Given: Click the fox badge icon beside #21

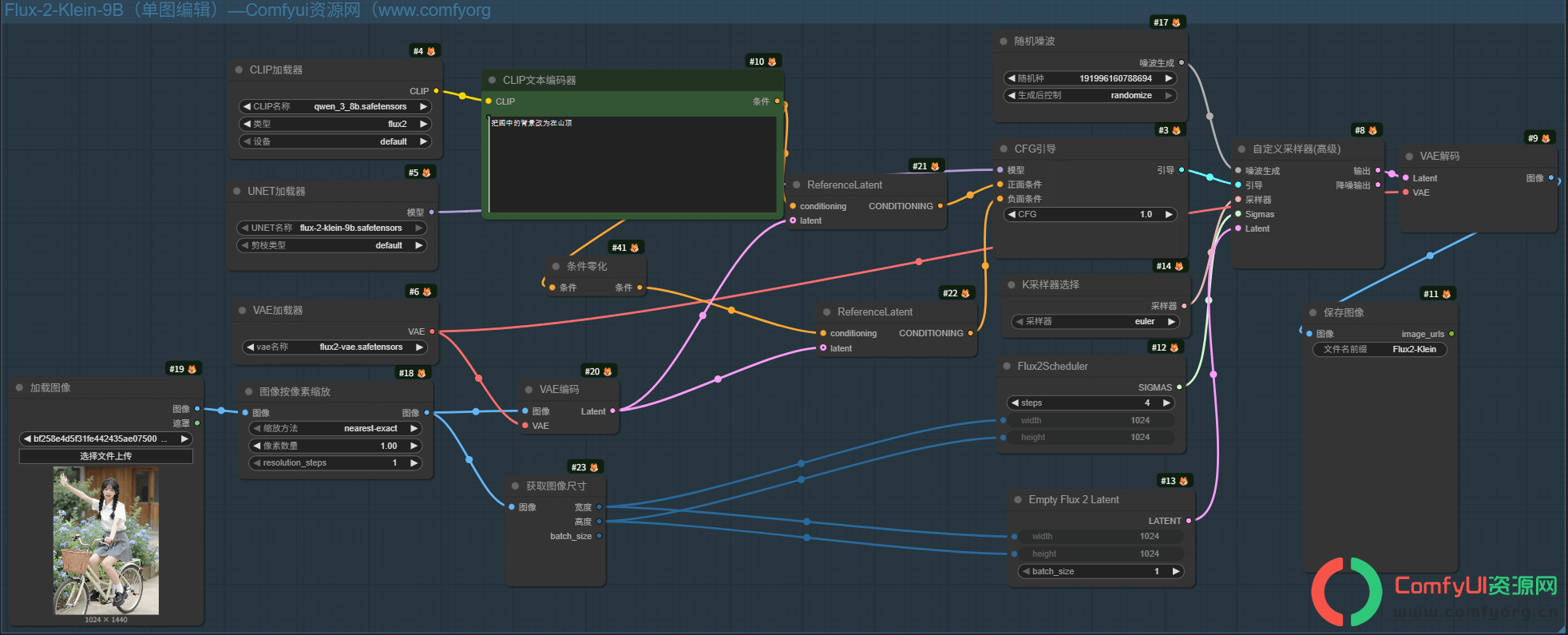Looking at the screenshot, I should click(935, 166).
